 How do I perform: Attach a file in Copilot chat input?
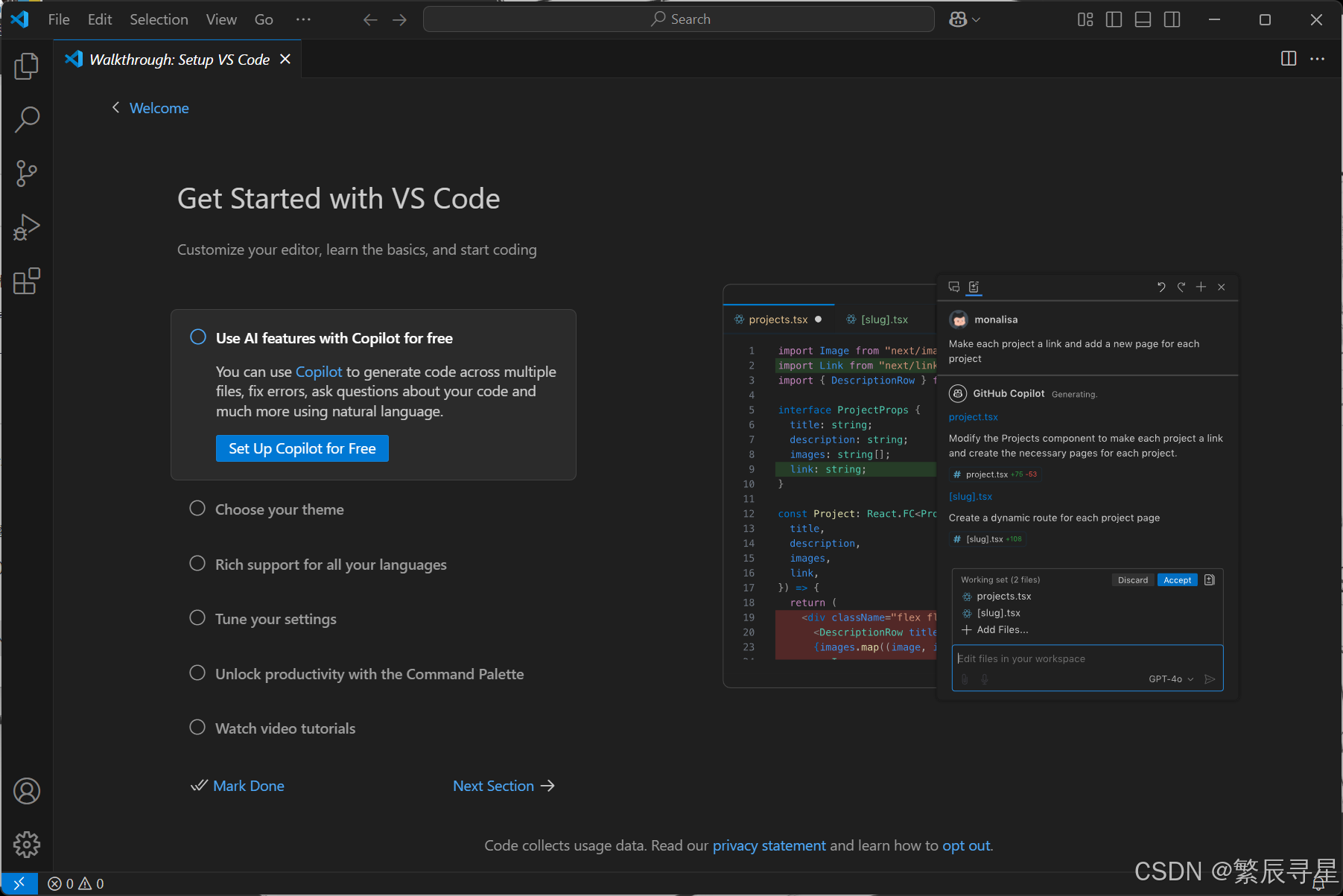[965, 679]
